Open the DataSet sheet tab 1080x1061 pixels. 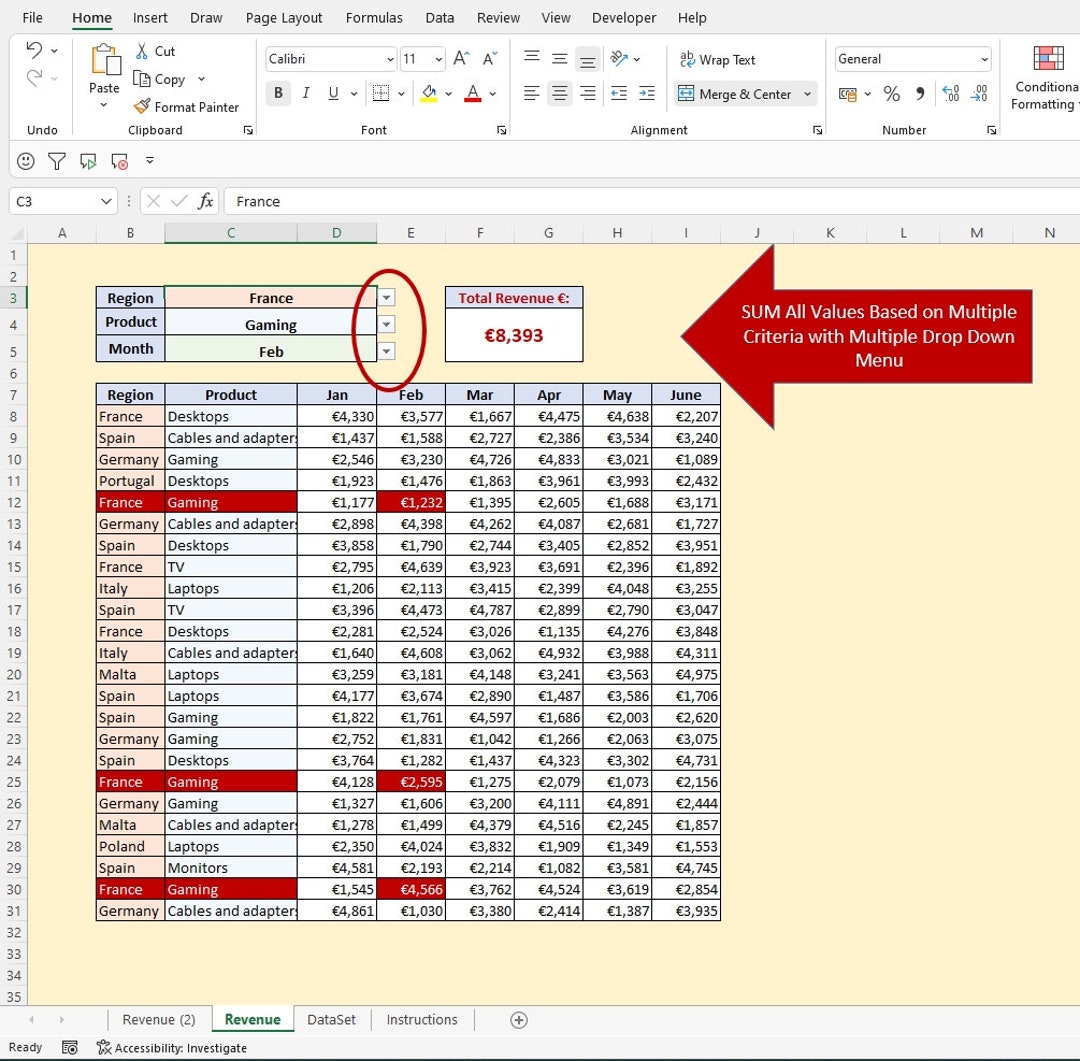(x=331, y=1019)
